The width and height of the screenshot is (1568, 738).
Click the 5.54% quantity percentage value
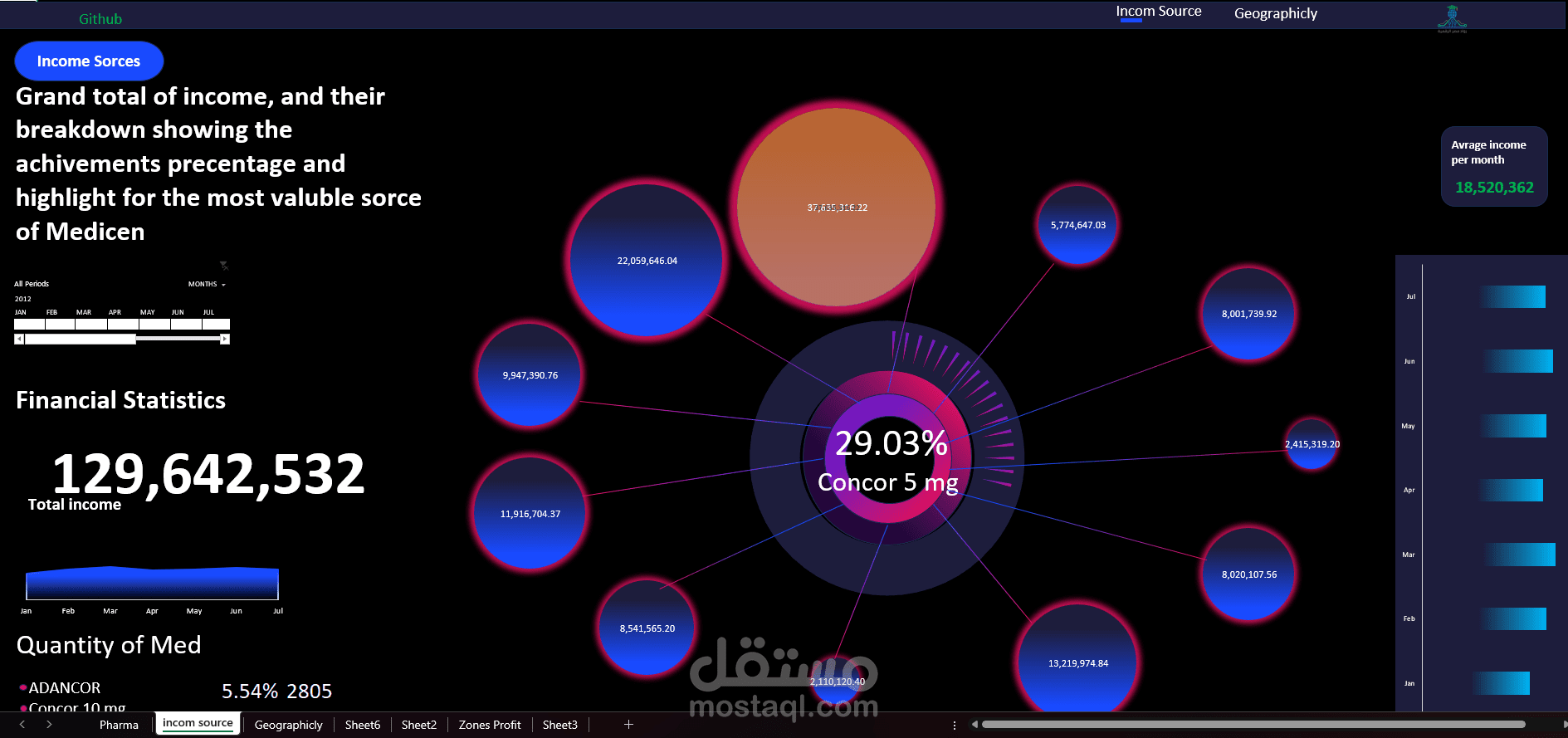coord(250,692)
